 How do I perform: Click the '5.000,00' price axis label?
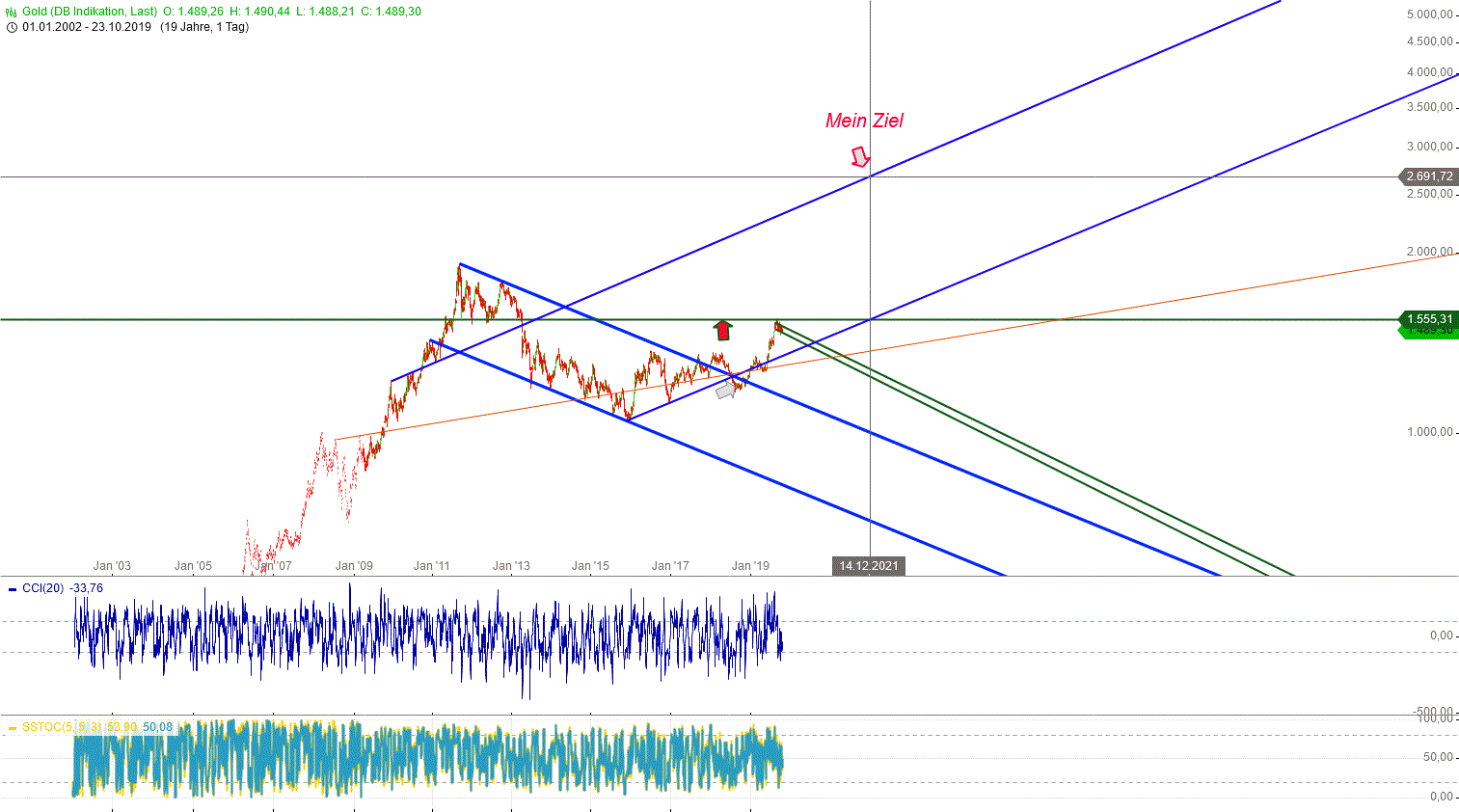1430,14
